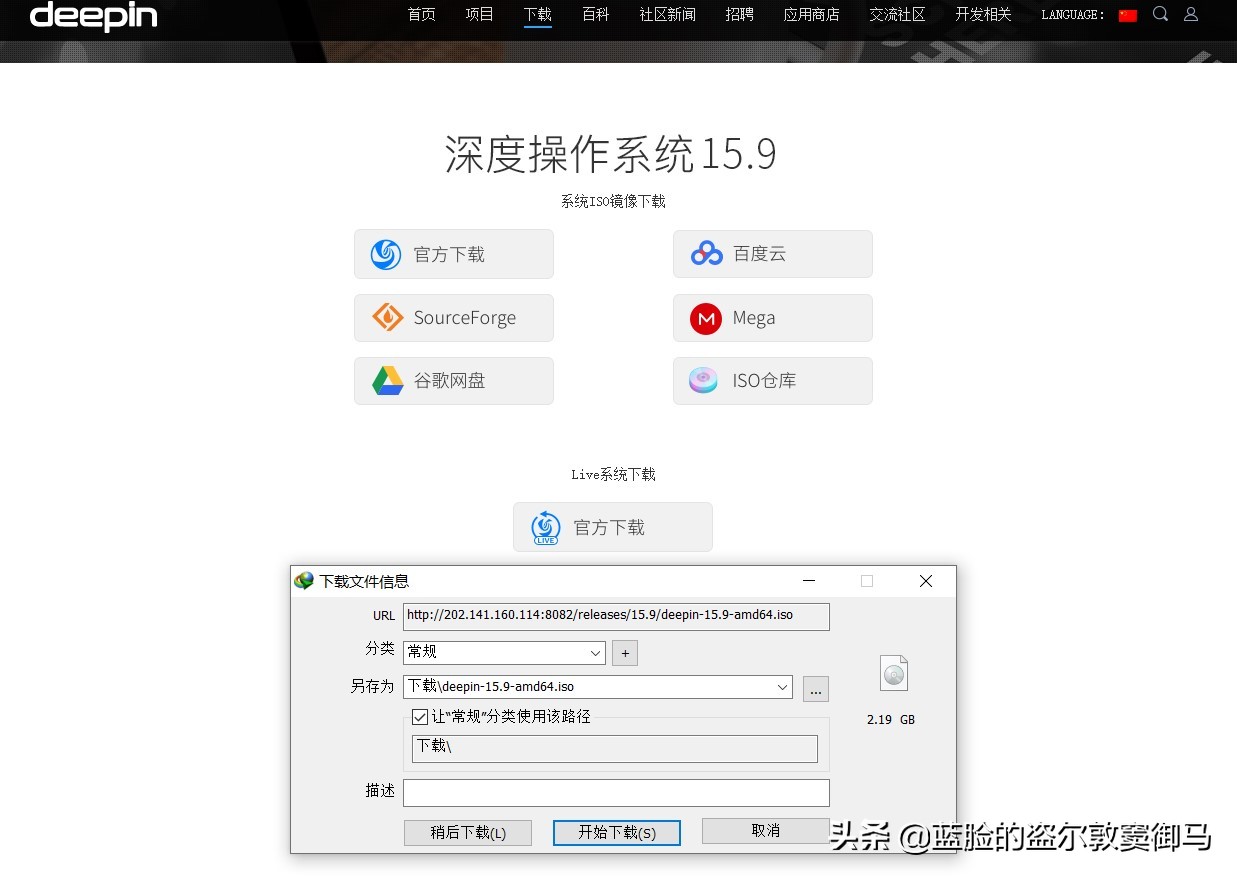Click 稍后下载(L) to download later

point(467,832)
